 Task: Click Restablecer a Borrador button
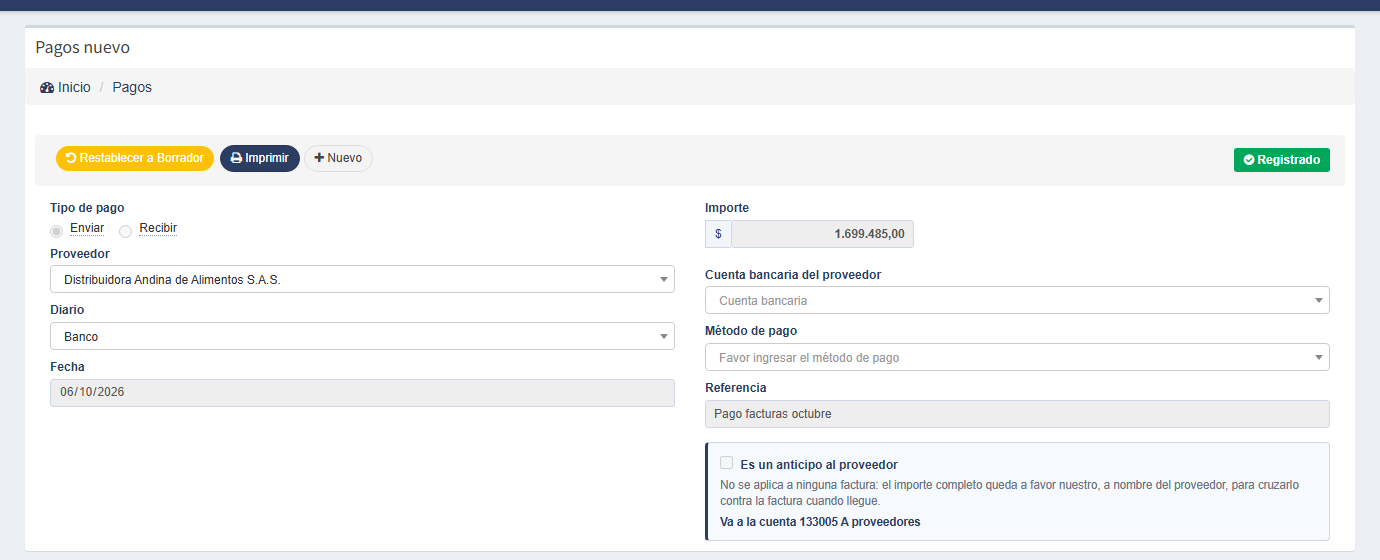tap(135, 158)
